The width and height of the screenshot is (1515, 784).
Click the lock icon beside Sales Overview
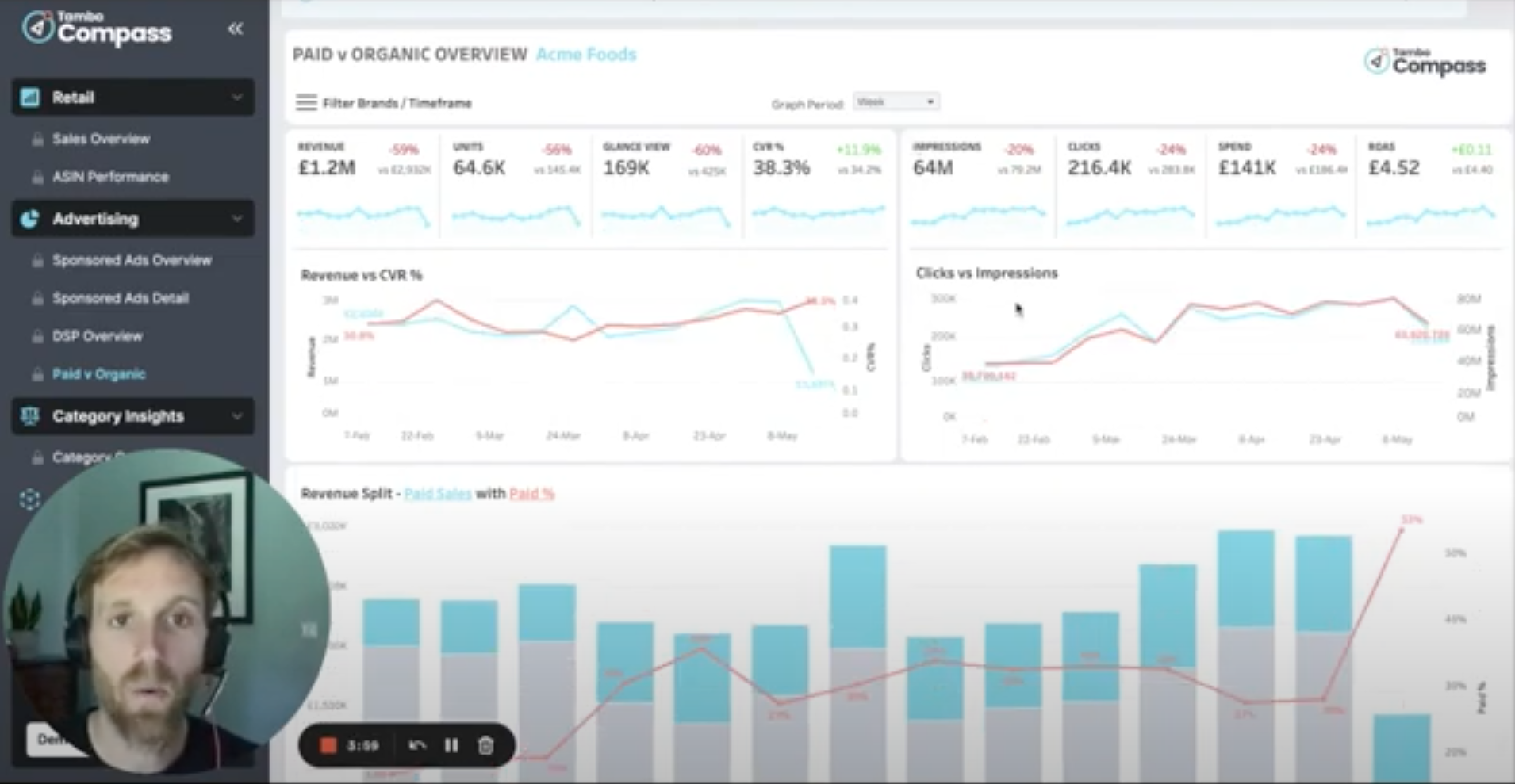pos(37,140)
